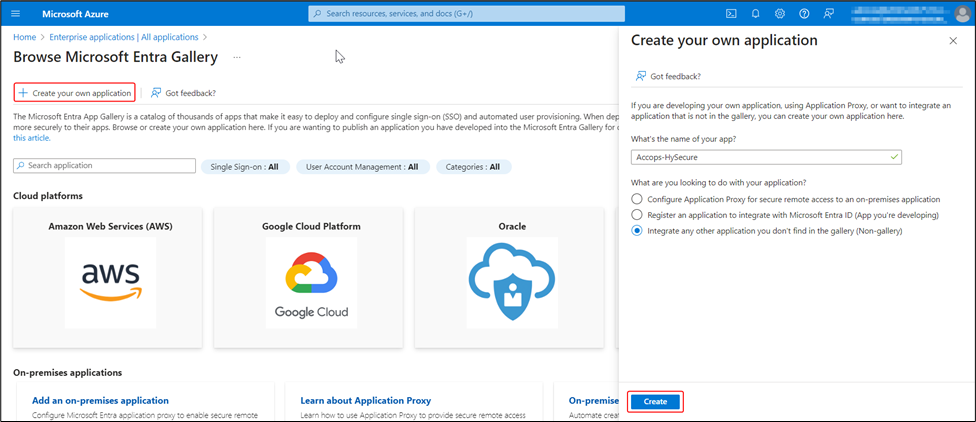Select Configure Application Proxy radio option
This screenshot has width=976, height=422.
point(637,199)
